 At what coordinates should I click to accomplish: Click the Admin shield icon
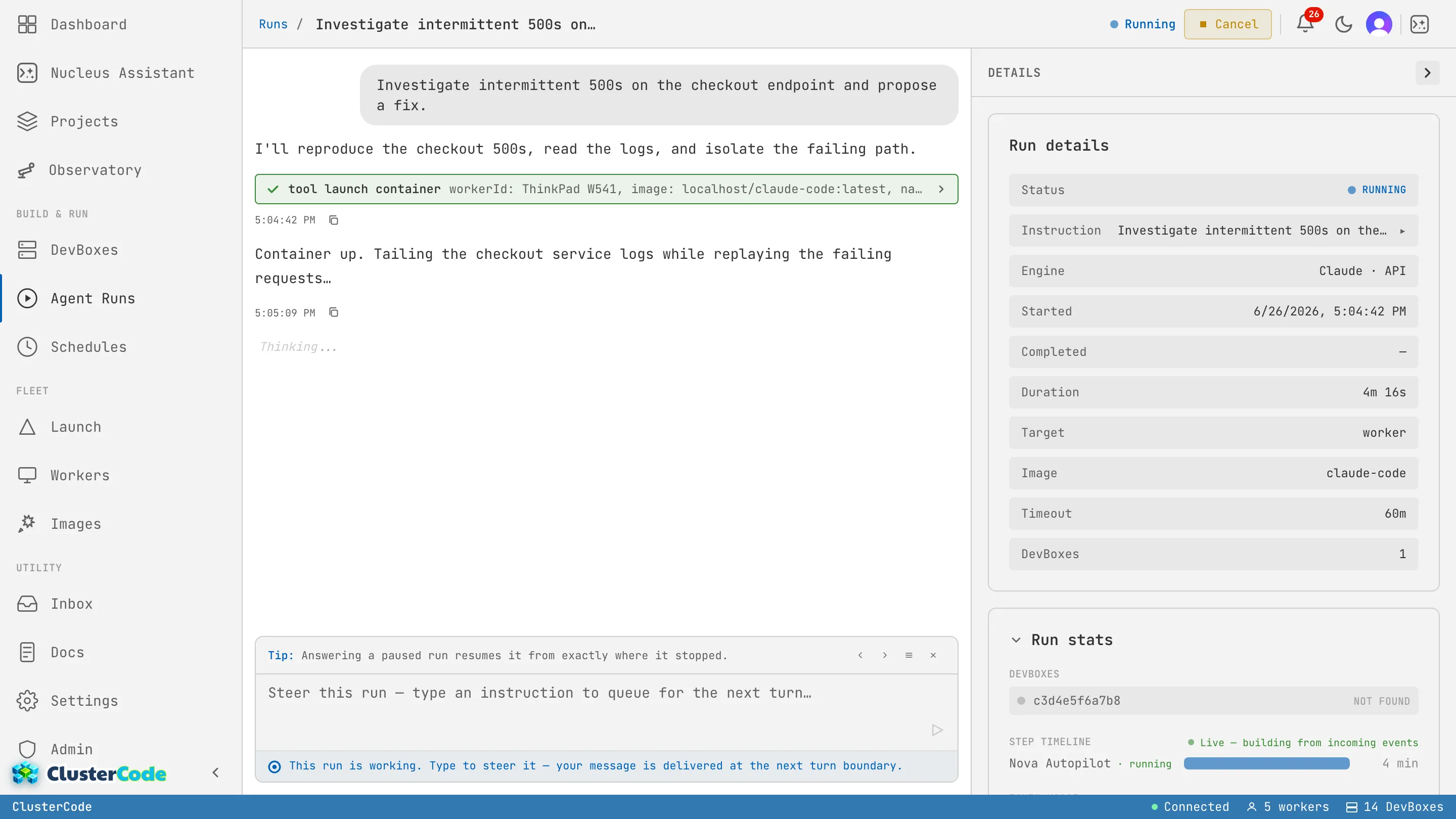(x=27, y=749)
